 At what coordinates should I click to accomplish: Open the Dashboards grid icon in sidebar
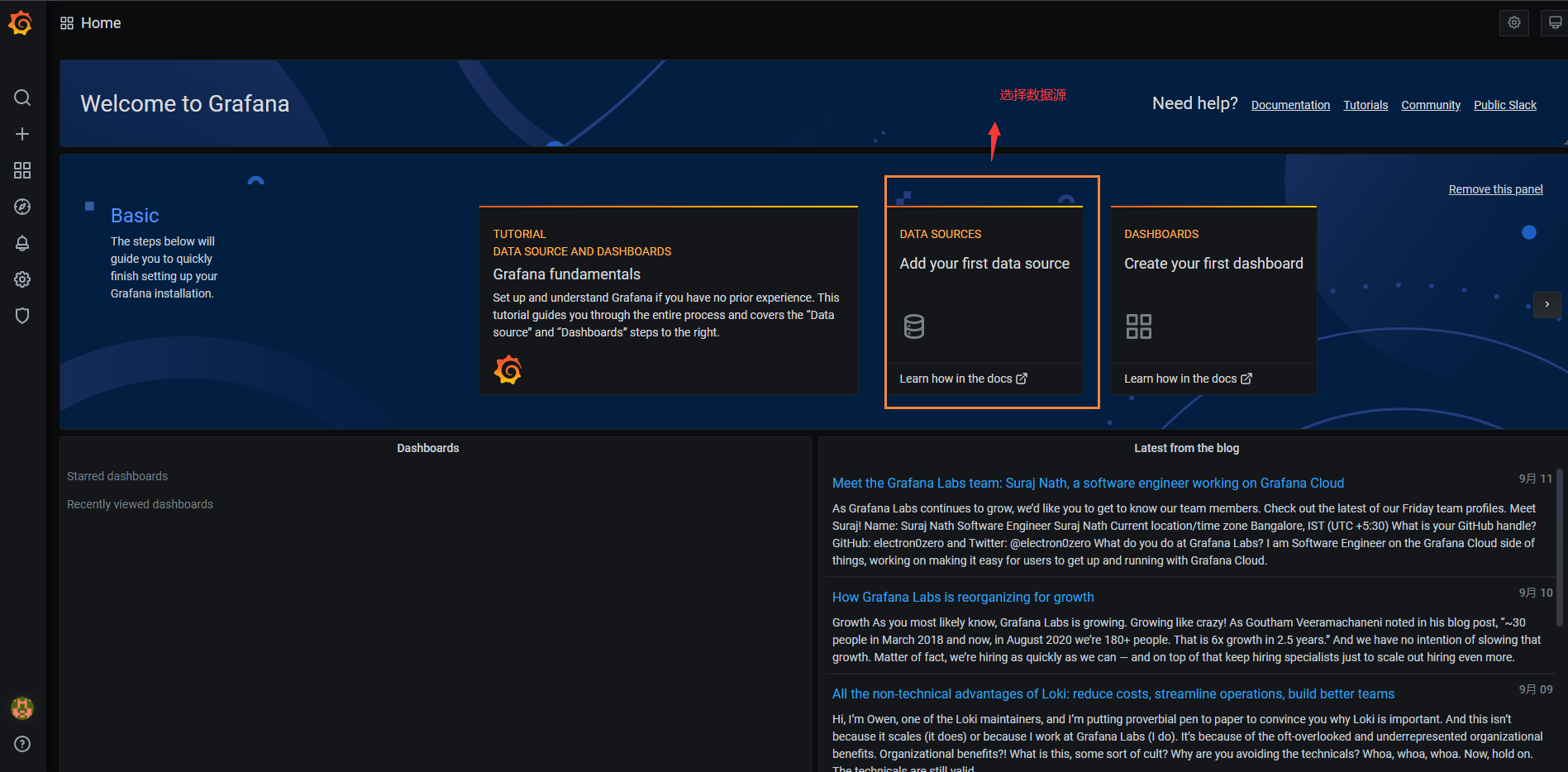pyautogui.click(x=22, y=170)
